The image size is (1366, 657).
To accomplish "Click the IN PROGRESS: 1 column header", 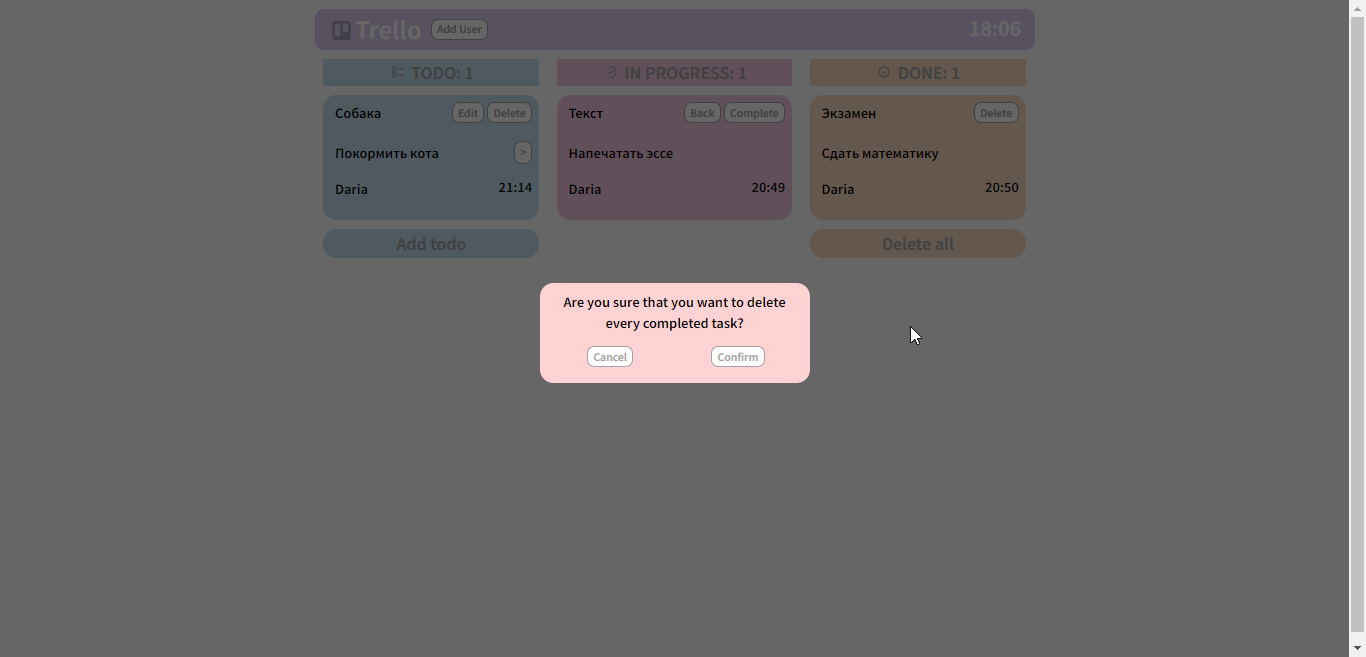I will click(x=674, y=72).
